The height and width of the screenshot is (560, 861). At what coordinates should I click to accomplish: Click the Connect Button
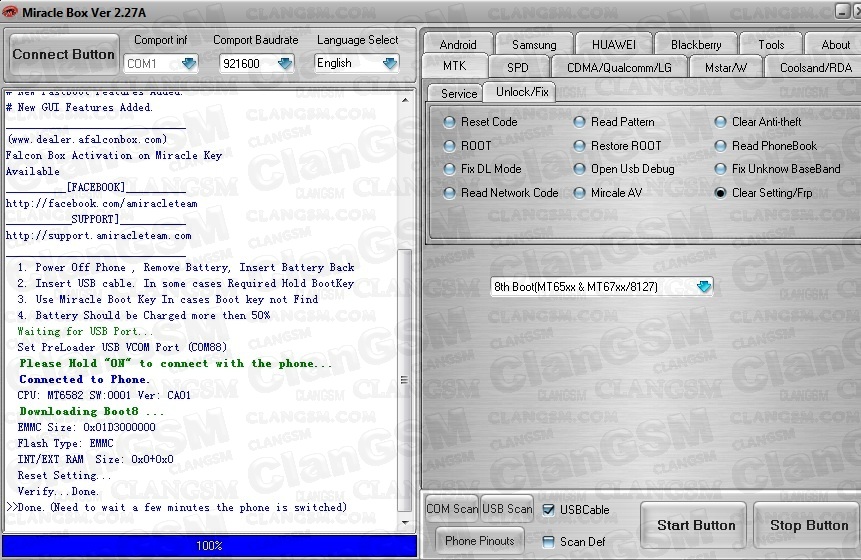(64, 54)
